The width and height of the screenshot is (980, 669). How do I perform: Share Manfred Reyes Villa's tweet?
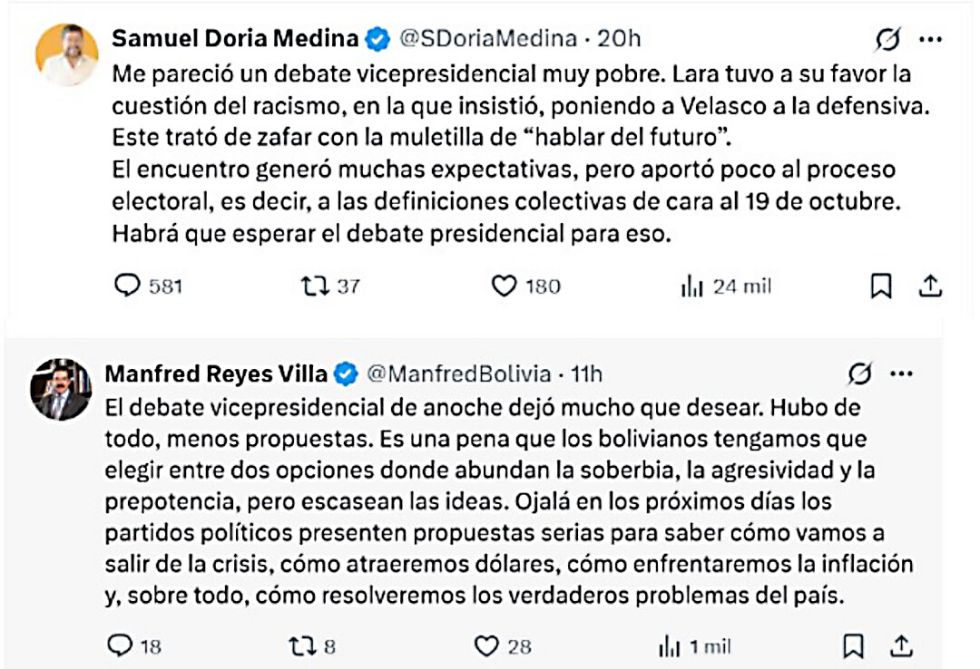click(x=900, y=646)
